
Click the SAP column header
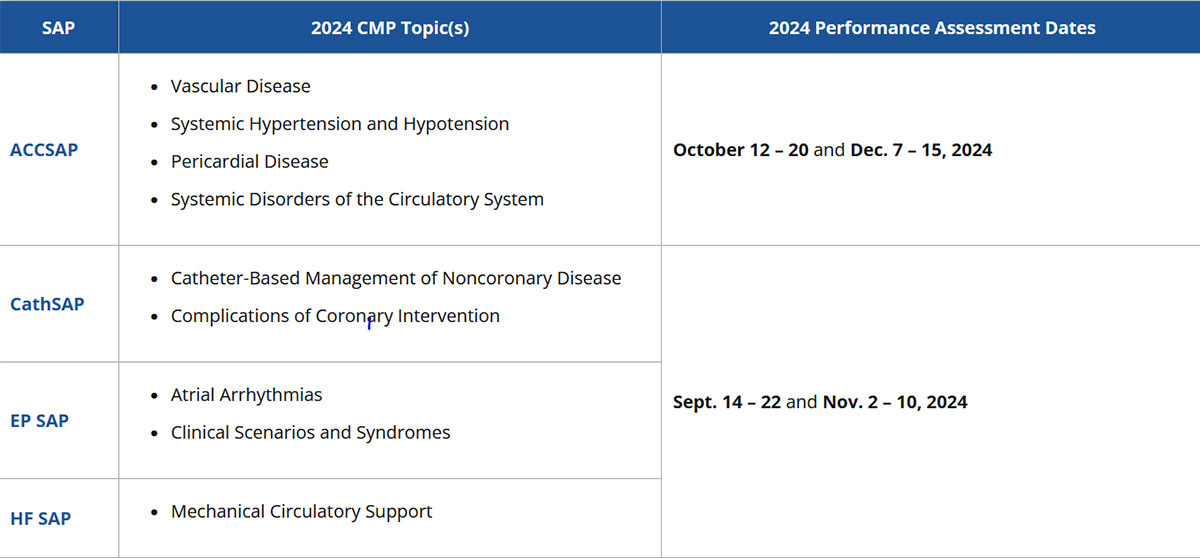(59, 27)
